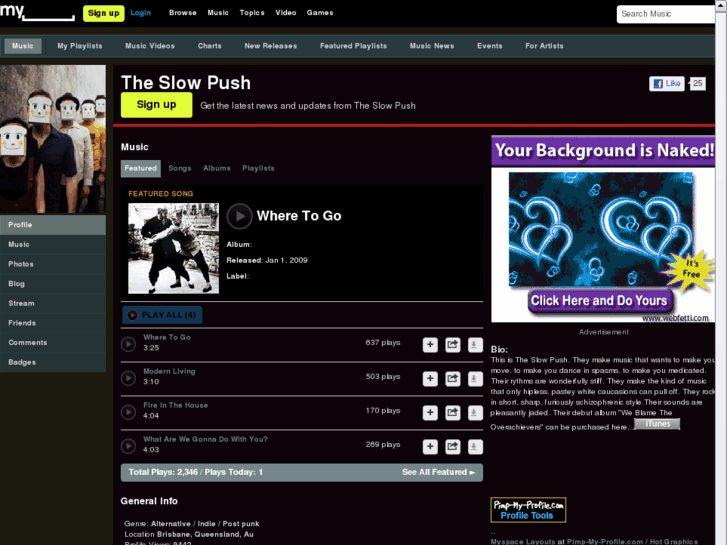This screenshot has width=727, height=545.
Task: Open Featured Playlists section
Action: pos(353,46)
